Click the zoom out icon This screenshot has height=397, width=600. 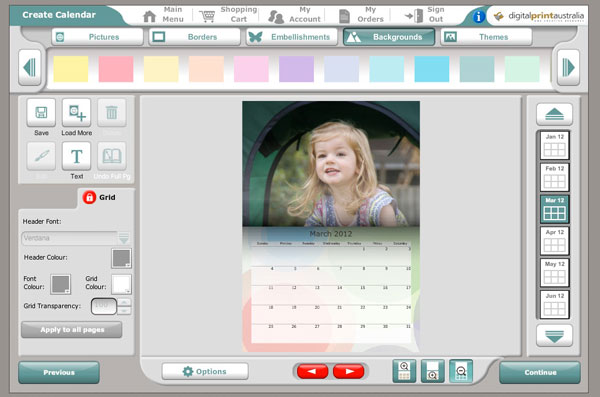461,371
